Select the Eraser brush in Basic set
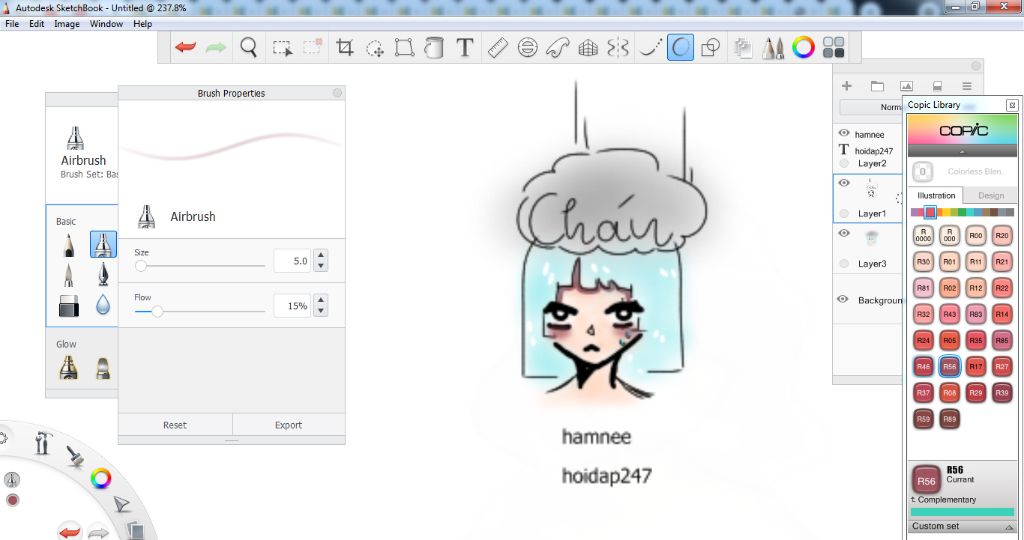 (69, 305)
